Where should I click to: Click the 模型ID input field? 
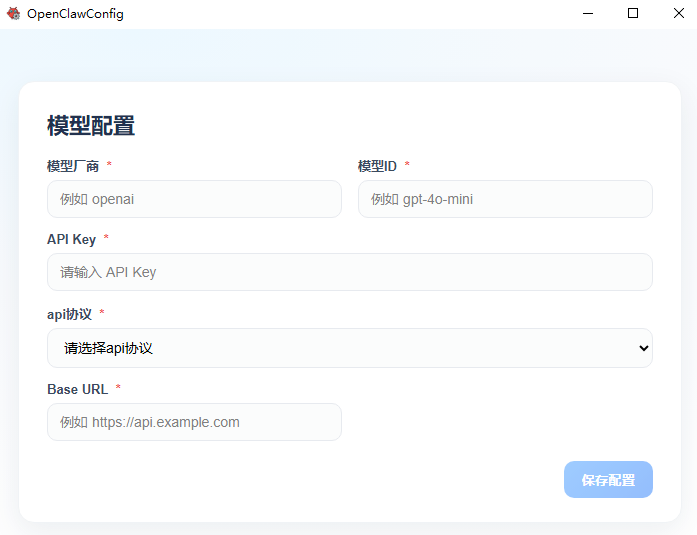(505, 199)
